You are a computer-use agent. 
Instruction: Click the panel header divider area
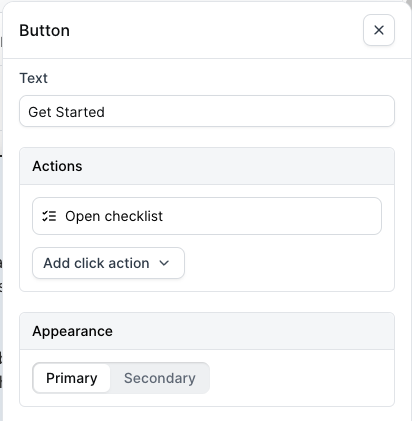207,58
